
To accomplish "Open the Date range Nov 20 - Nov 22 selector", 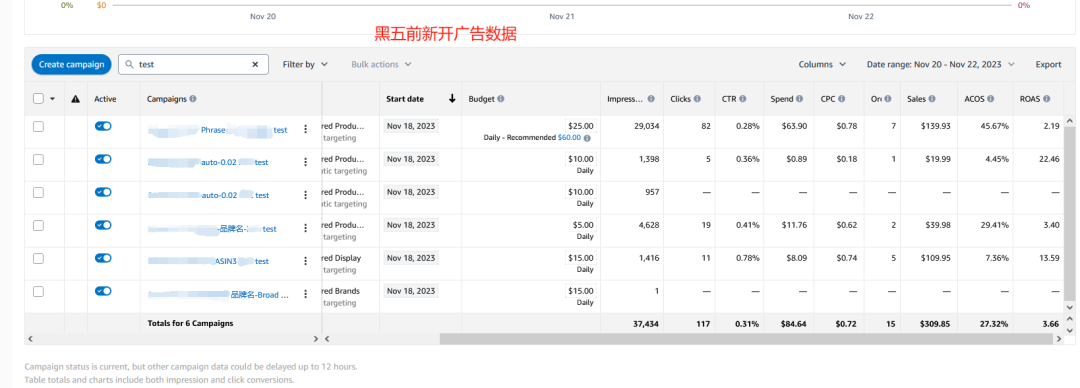I will (x=941, y=64).
